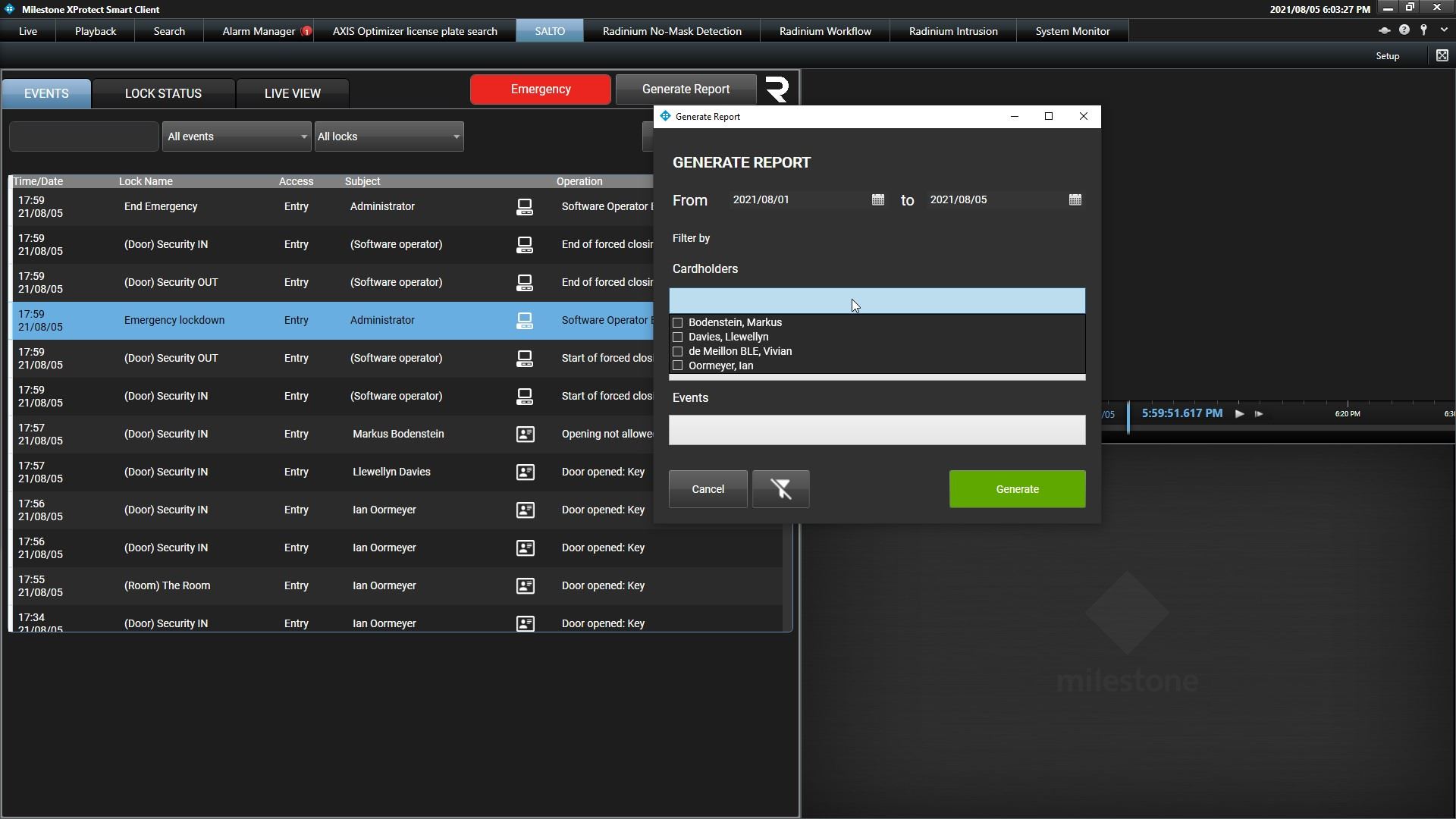Sort by the Access column header
Image resolution: width=1456 pixels, height=819 pixels.
pos(296,182)
